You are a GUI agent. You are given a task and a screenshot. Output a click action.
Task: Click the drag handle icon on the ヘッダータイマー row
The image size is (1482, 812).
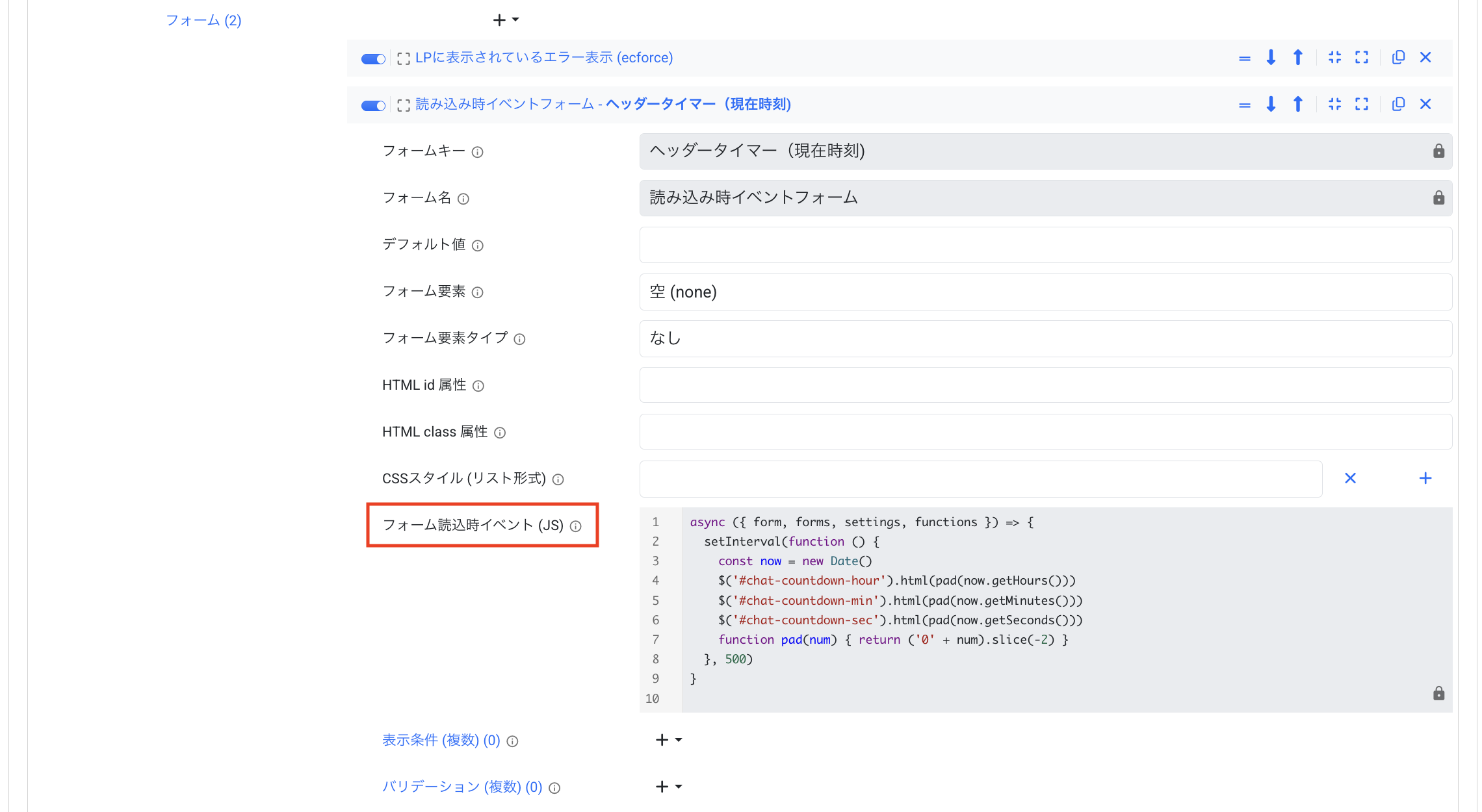(1244, 105)
